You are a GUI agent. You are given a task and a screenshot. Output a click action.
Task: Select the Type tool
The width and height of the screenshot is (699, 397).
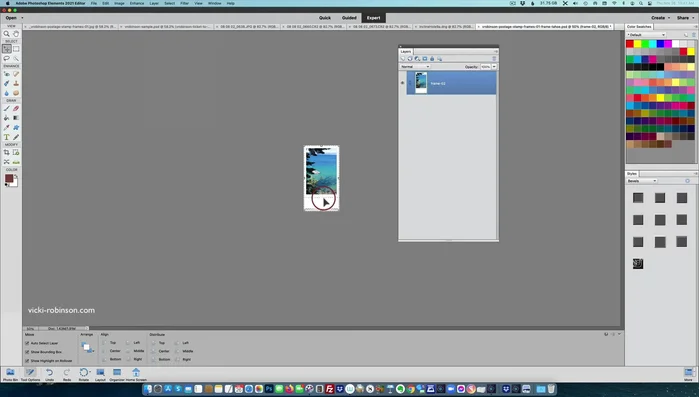7,137
